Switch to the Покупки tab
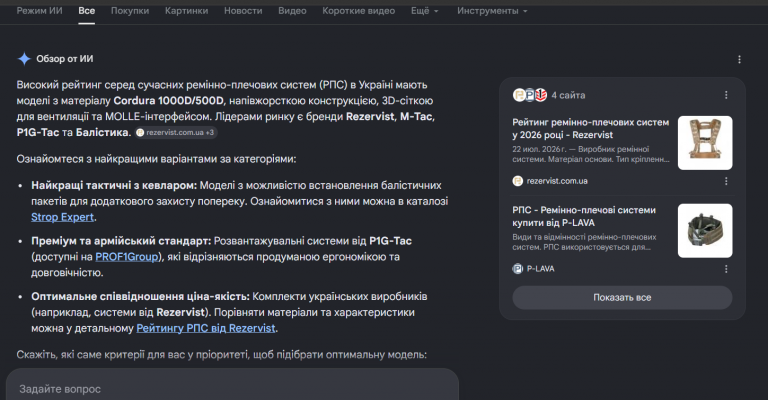Viewport: 768px width, 400px height. [130, 11]
